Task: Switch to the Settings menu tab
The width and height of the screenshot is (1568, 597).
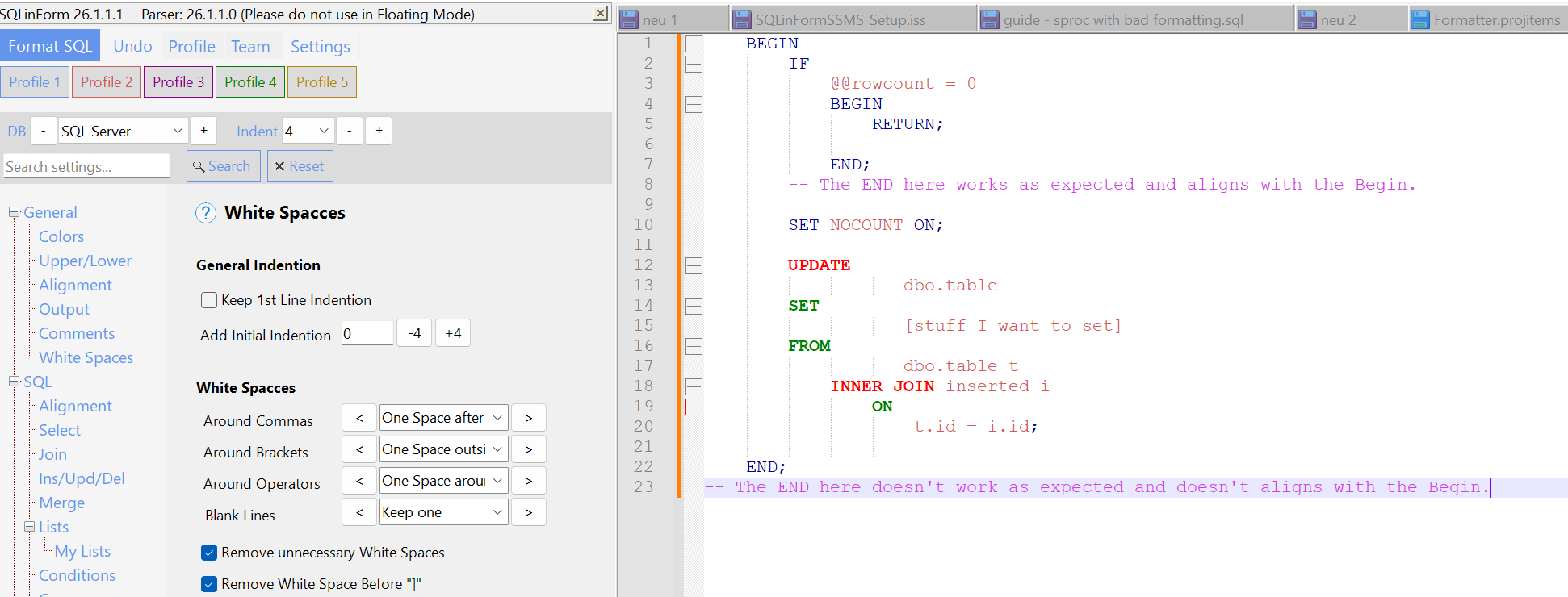Action: 320,47
